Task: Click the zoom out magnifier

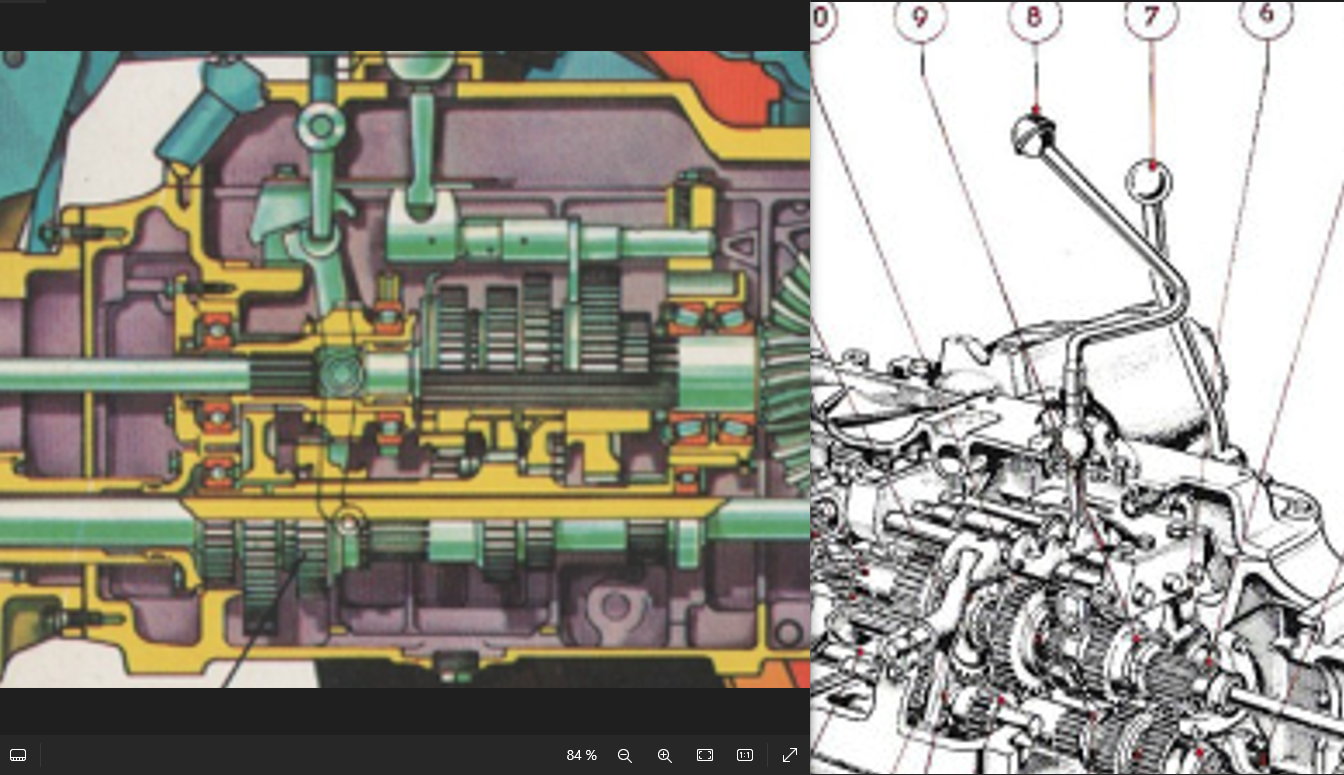Action: click(x=625, y=755)
